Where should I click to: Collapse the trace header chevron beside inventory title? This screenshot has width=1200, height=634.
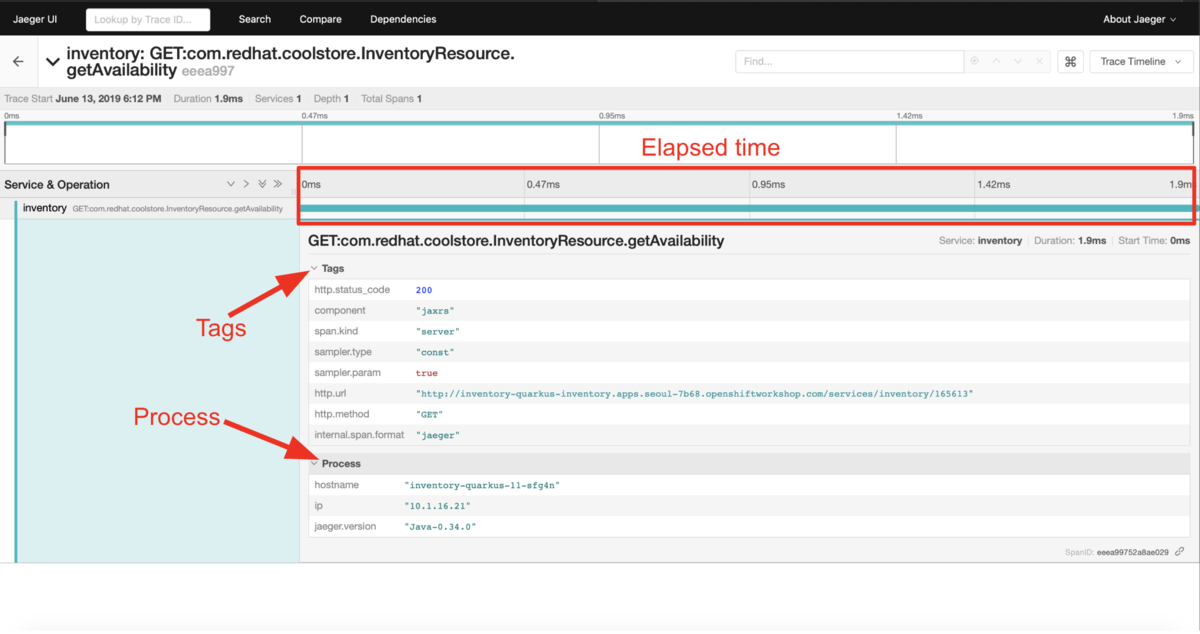[53, 62]
